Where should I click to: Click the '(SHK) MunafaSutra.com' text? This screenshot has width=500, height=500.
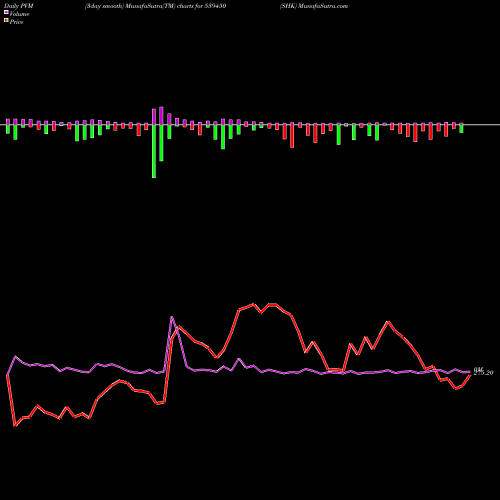[x=314, y=6]
